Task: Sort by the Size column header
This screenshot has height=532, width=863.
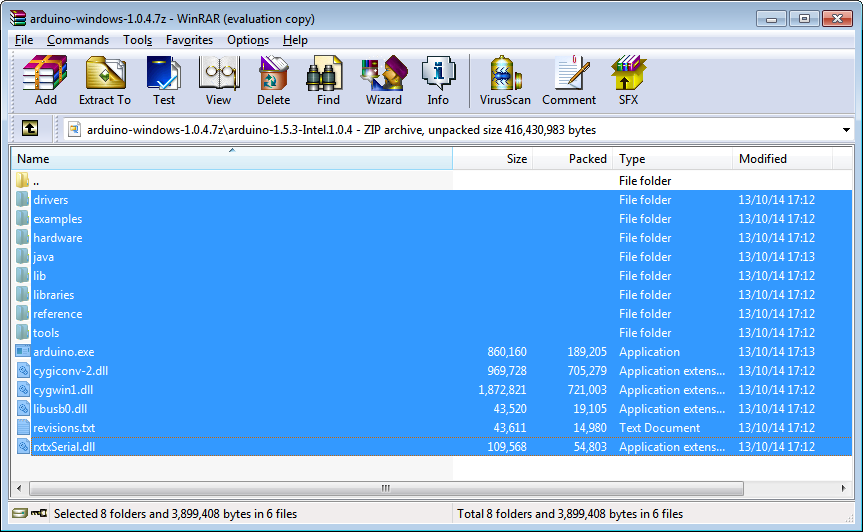Action: [x=493, y=158]
